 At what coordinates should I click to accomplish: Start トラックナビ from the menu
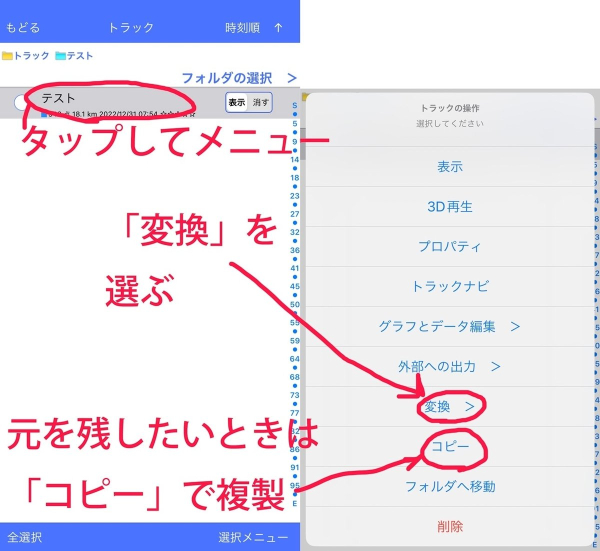point(449,286)
